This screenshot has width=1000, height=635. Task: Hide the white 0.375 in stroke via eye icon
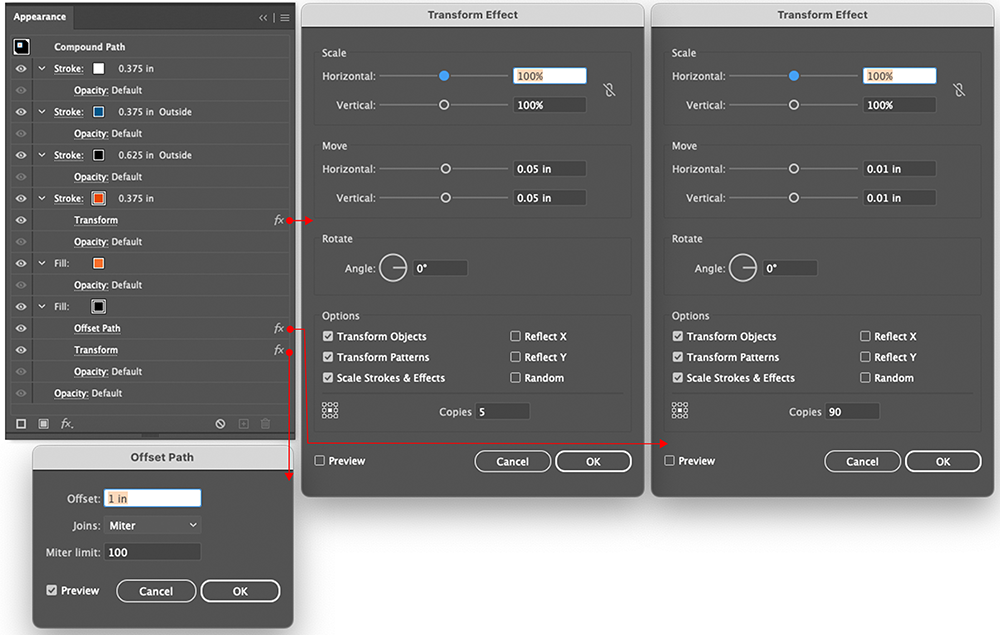coord(21,69)
